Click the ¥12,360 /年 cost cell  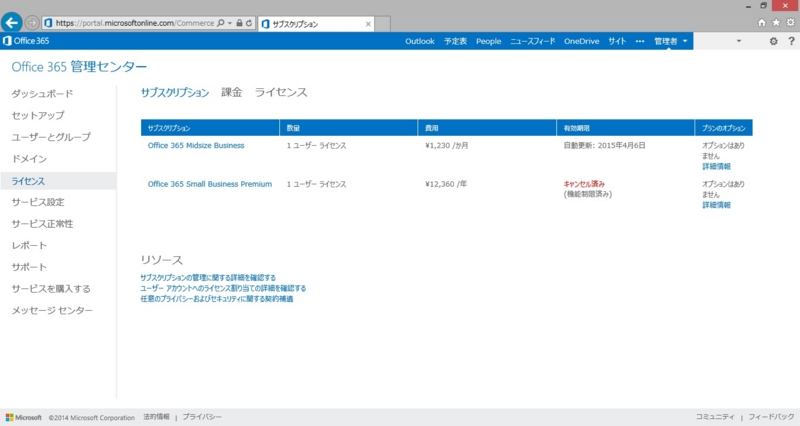click(x=446, y=184)
